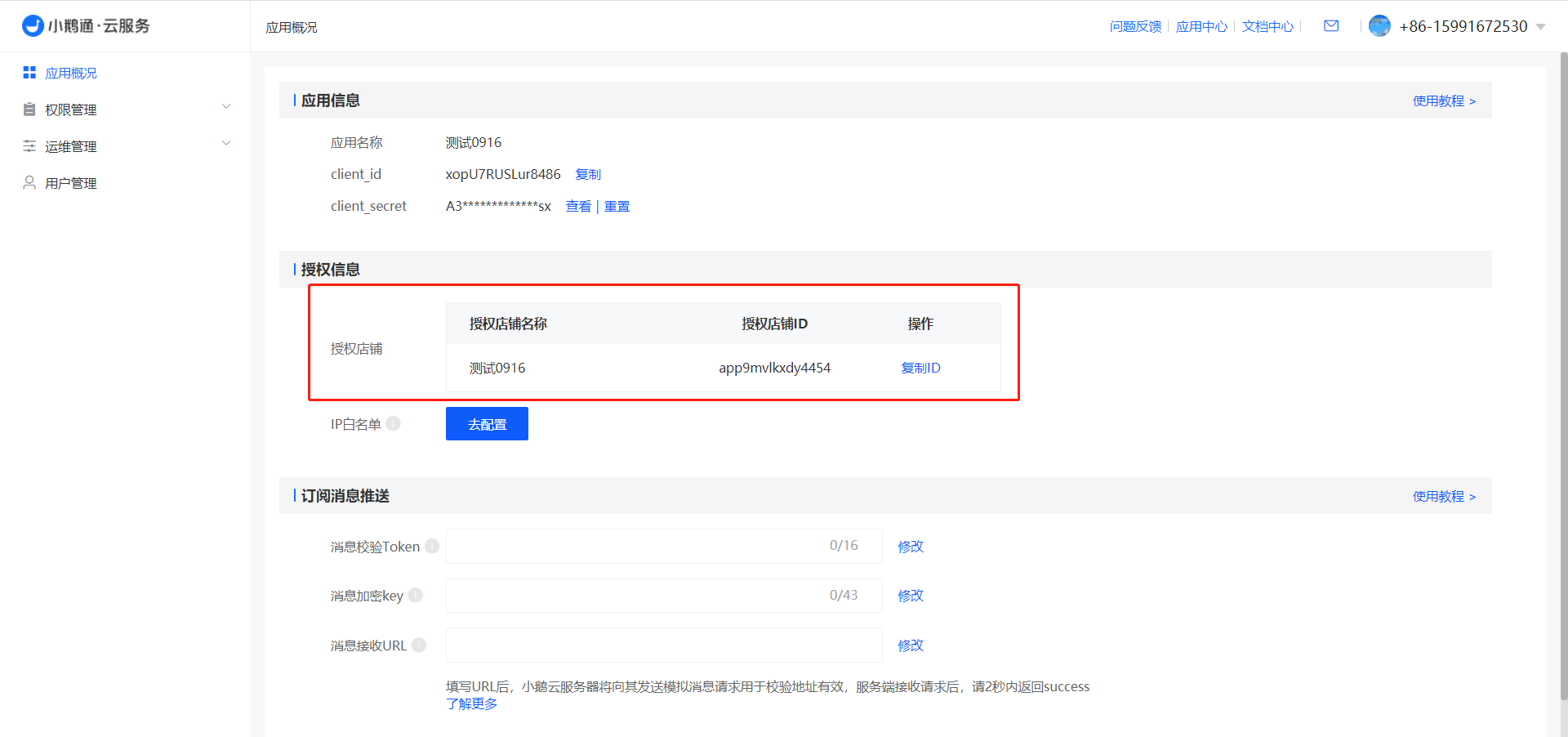Click the 去配置 button
The width and height of the screenshot is (1568, 737).
pos(487,424)
